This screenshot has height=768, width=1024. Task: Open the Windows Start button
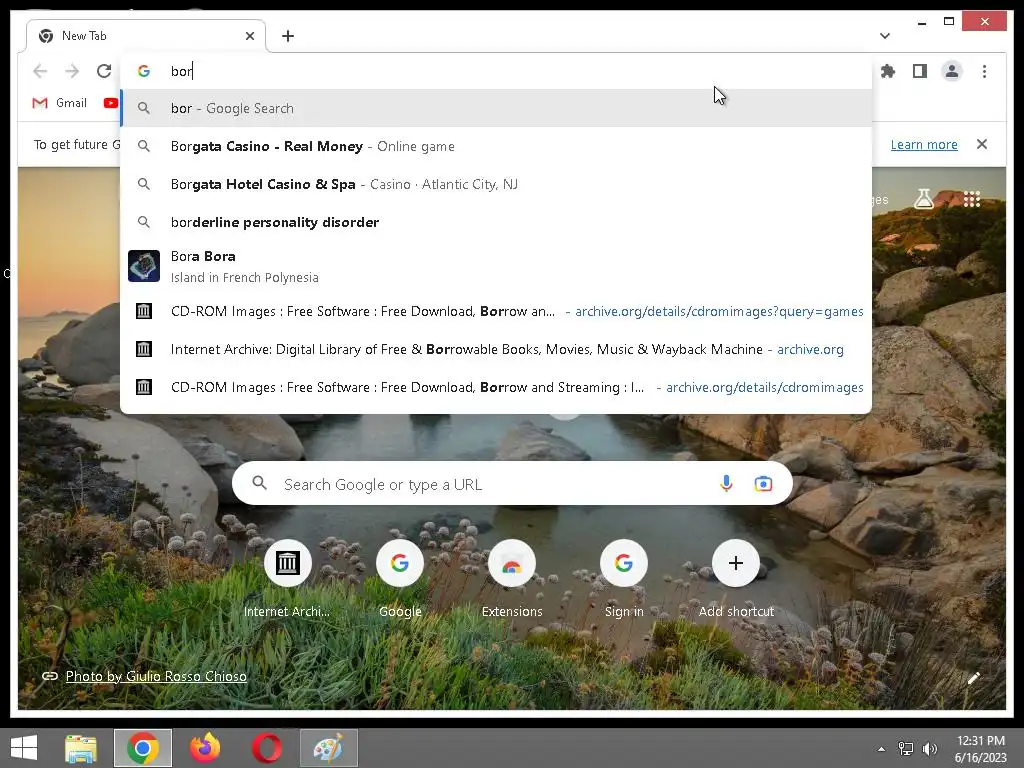[x=24, y=748]
